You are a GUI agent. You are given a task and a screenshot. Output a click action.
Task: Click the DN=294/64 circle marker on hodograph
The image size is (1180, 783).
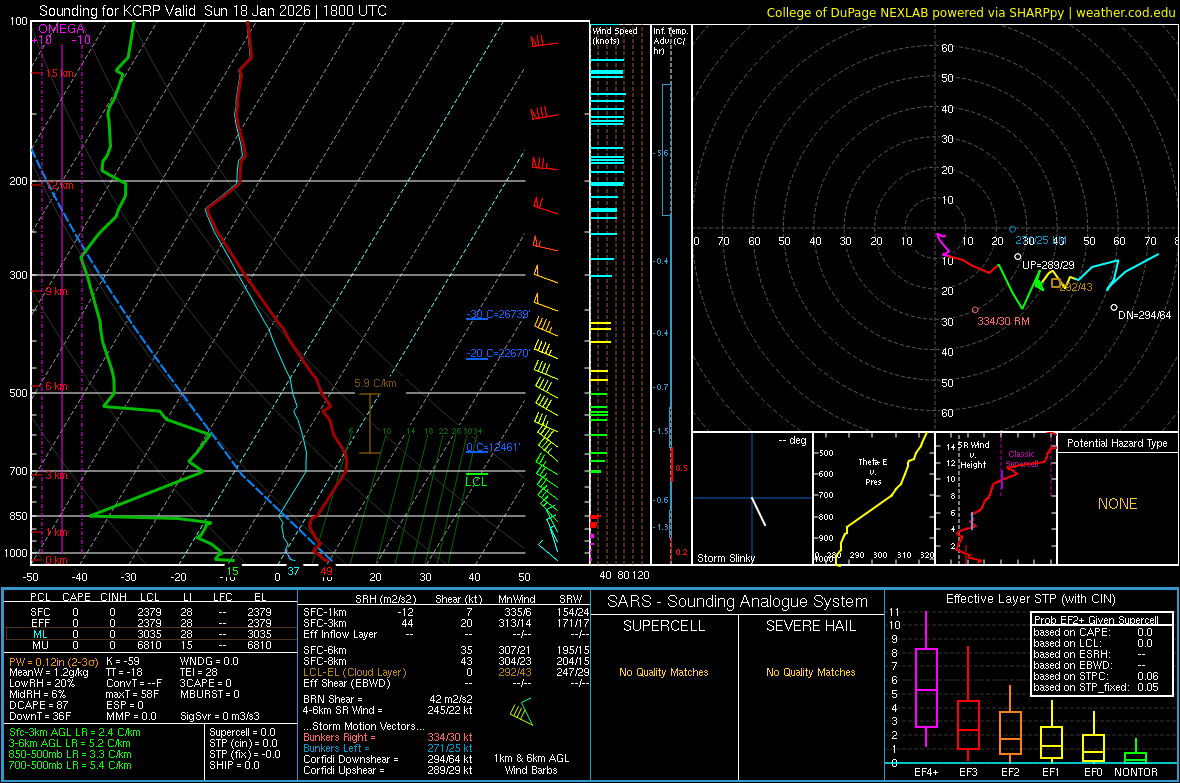1115,307
